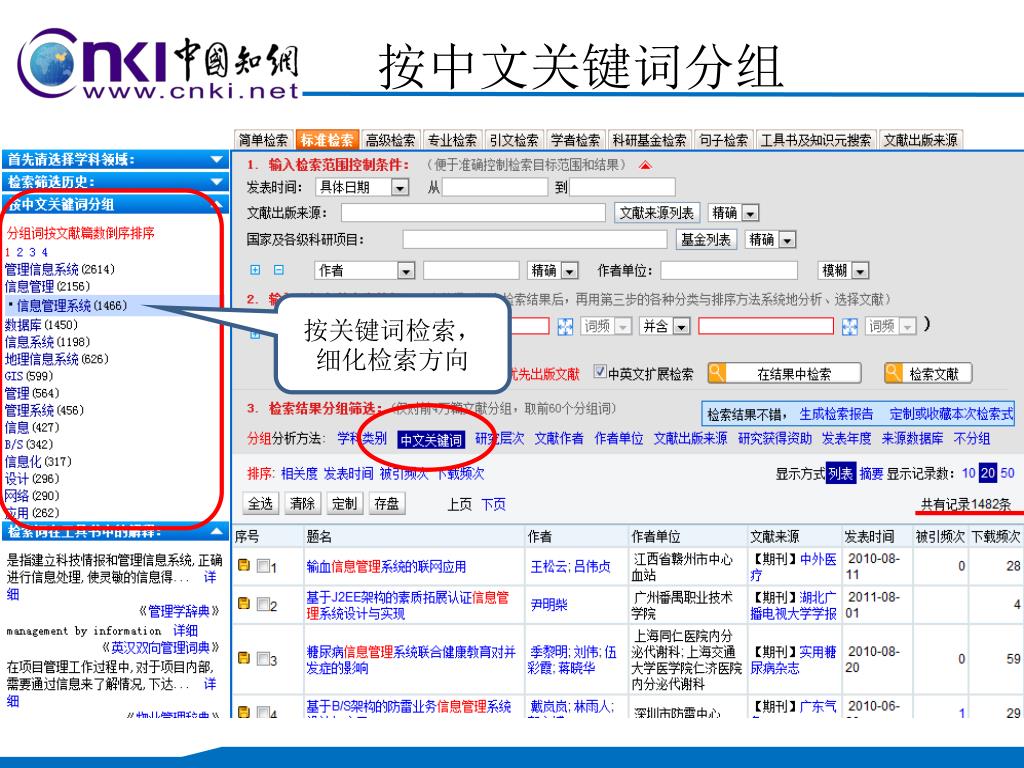Image resolution: width=1024 pixels, height=768 pixels.
Task: Go to 下页 of results
Action: pyautogui.click(x=493, y=504)
